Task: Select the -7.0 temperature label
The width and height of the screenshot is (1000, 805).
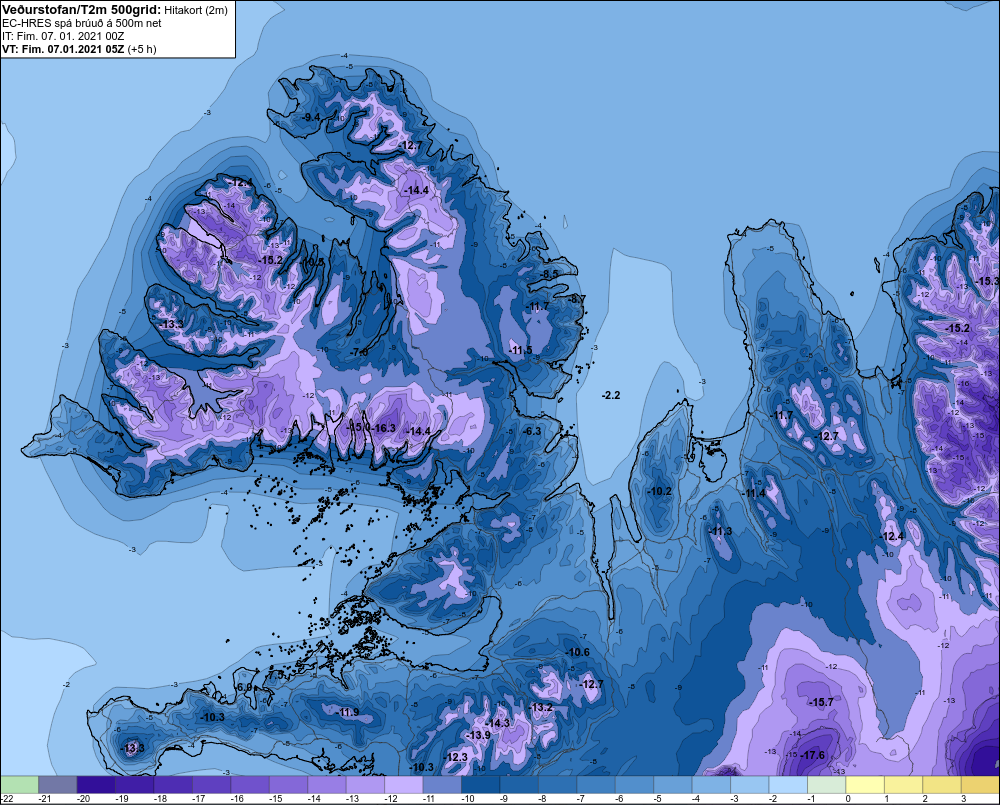Action: [x=360, y=352]
